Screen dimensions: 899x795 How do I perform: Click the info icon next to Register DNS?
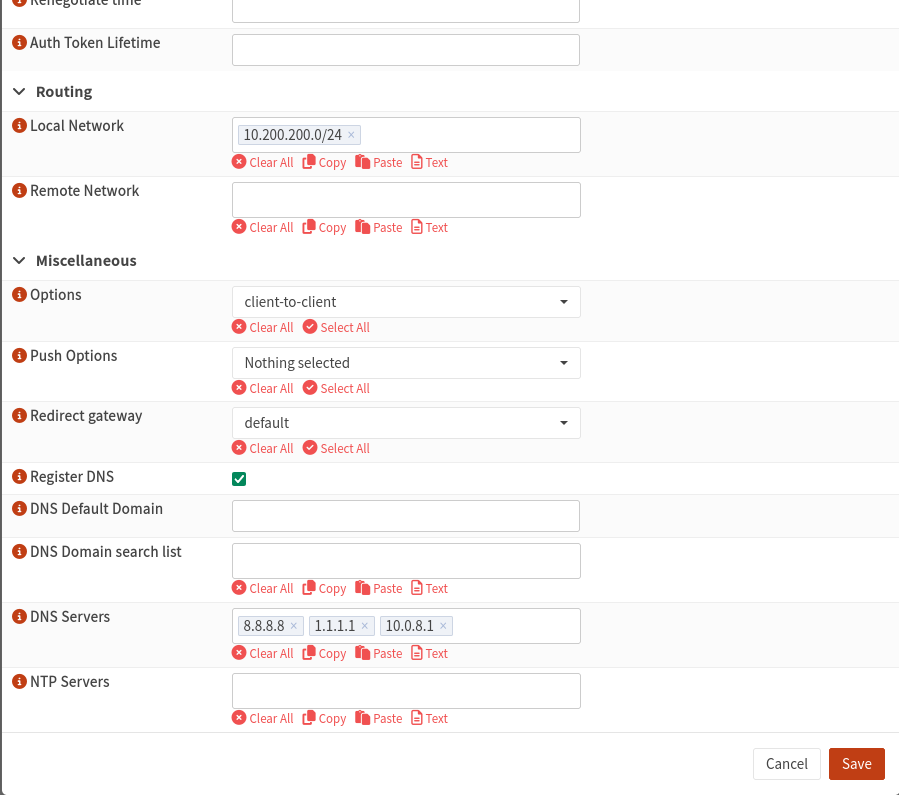coord(18,477)
